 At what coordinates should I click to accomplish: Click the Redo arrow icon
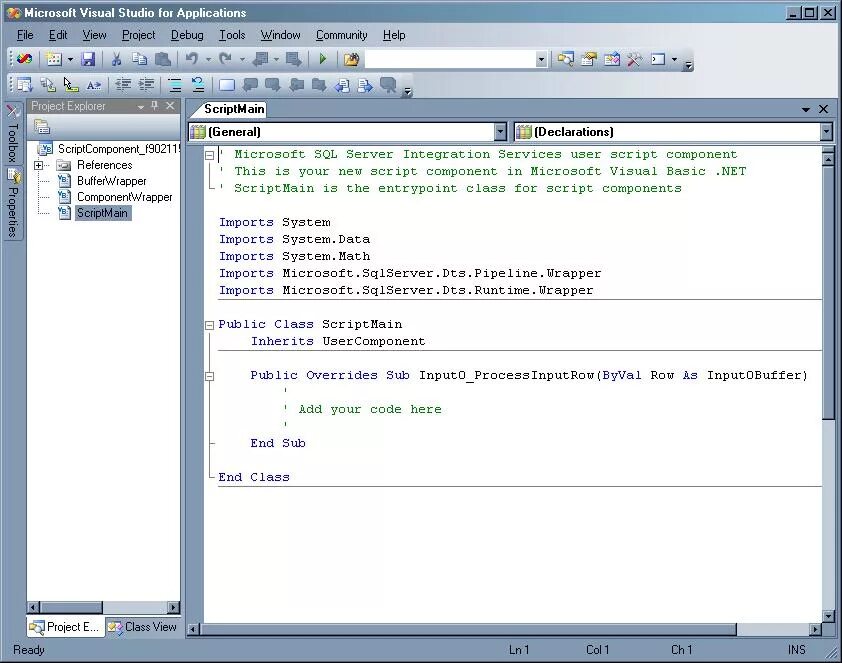coord(226,59)
